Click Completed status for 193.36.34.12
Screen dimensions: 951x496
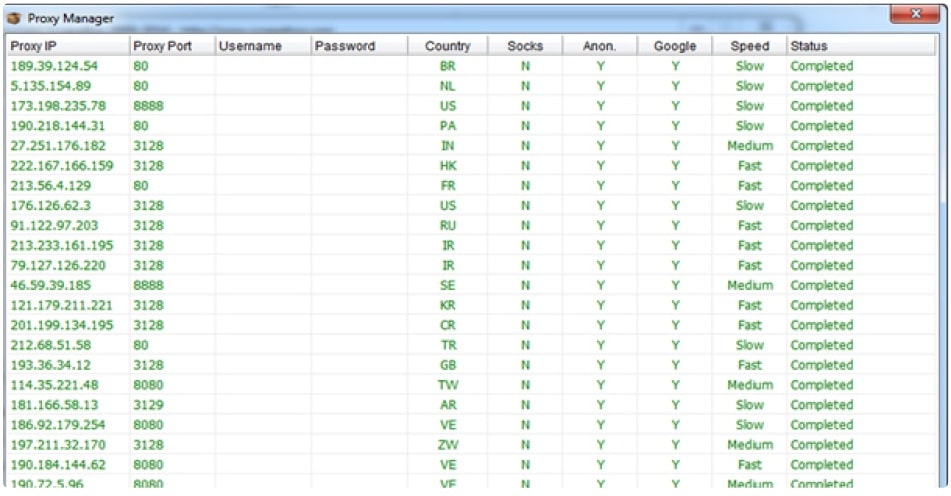click(x=821, y=365)
